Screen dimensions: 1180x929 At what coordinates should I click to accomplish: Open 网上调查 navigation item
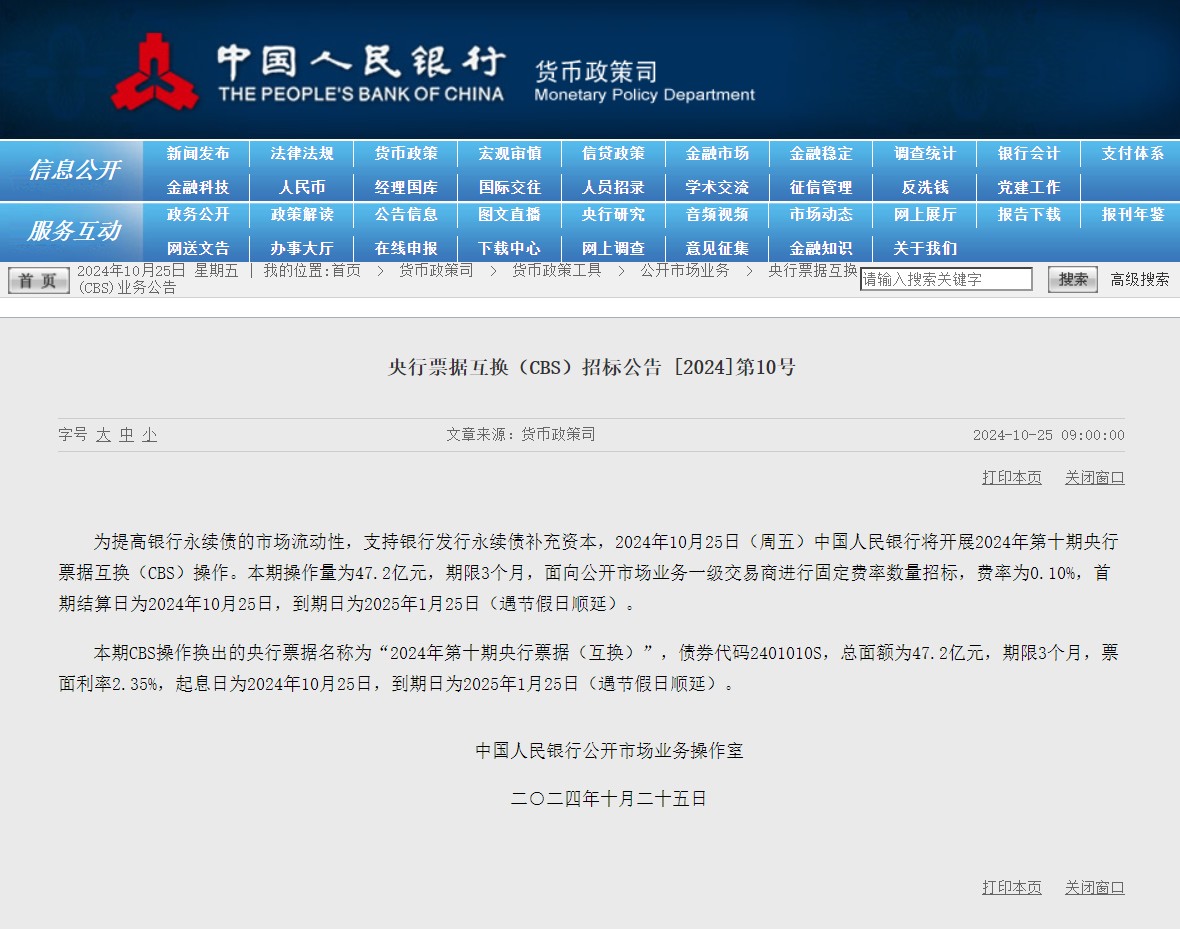[x=613, y=248]
